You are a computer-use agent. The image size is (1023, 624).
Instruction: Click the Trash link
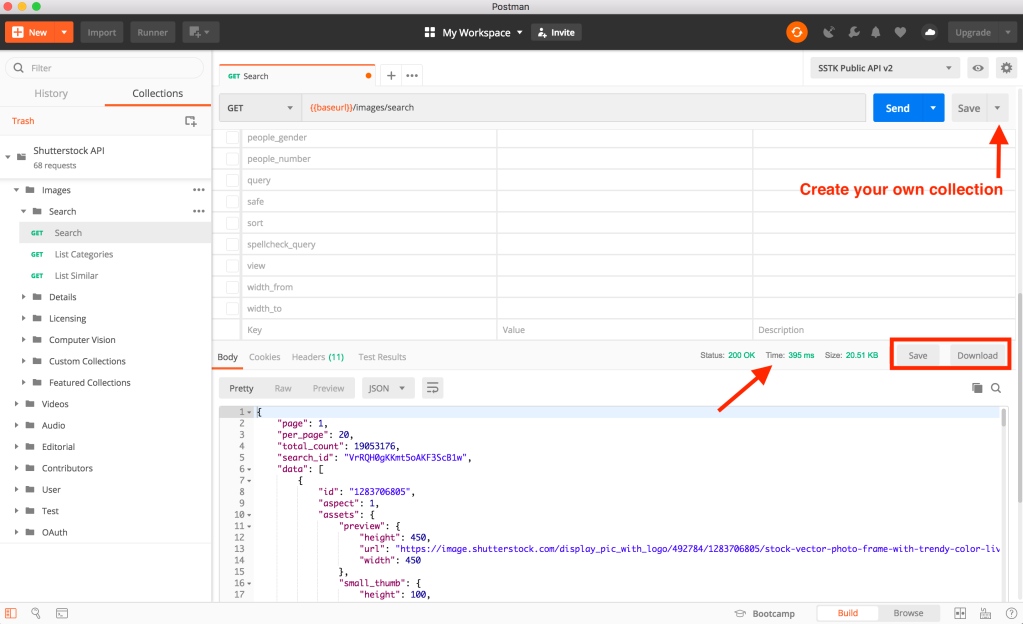(23, 121)
